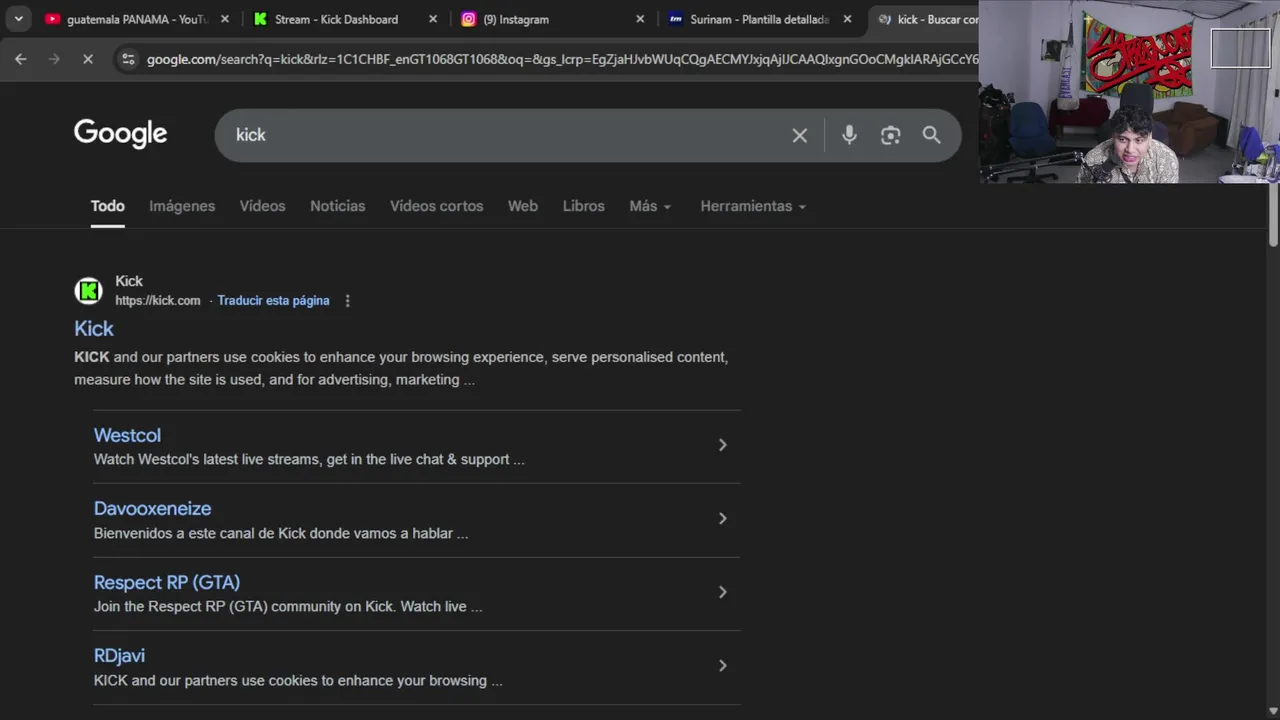Click the https://kick.com URL text

[157, 300]
